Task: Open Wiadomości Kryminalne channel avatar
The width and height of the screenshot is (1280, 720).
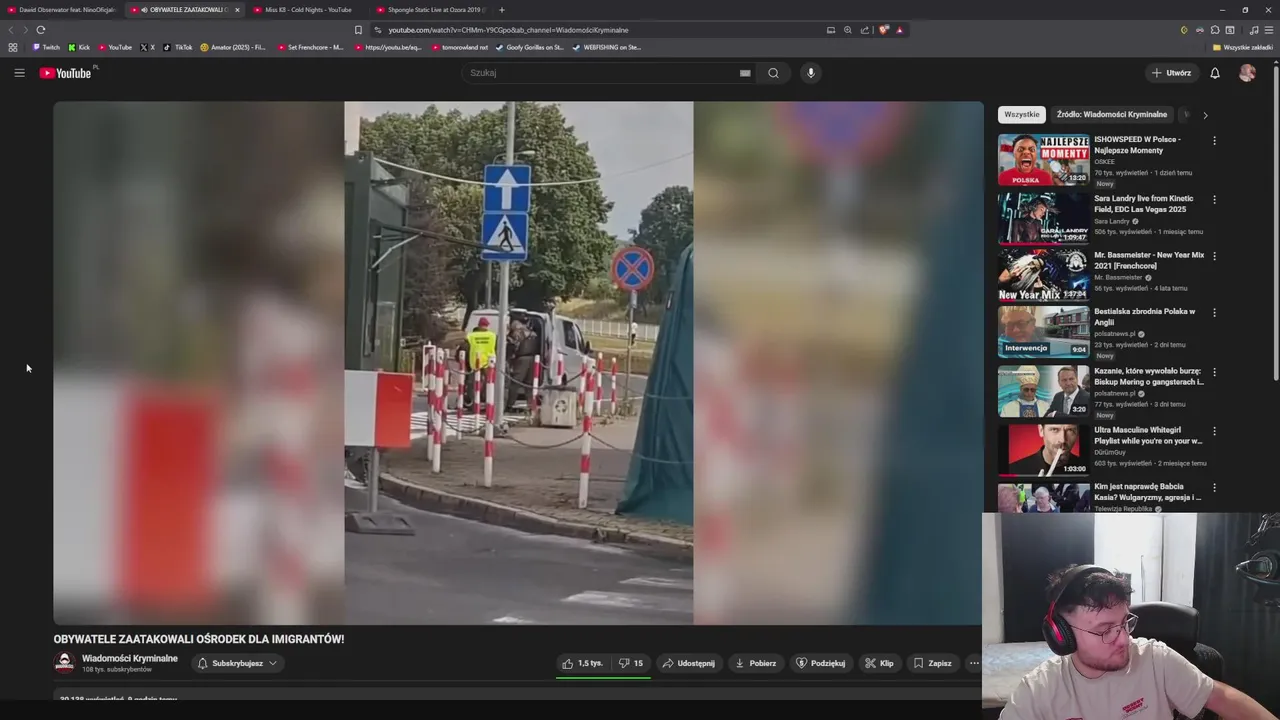Action: pos(64,663)
